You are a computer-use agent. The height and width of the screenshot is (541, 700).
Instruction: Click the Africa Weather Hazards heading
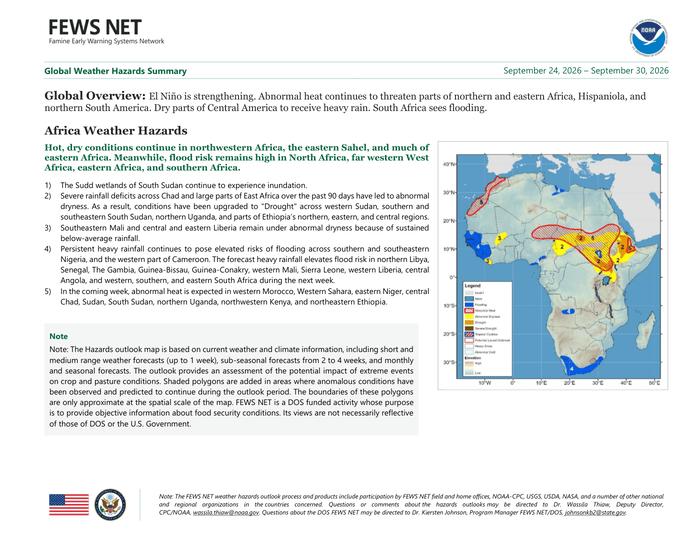pos(116,131)
